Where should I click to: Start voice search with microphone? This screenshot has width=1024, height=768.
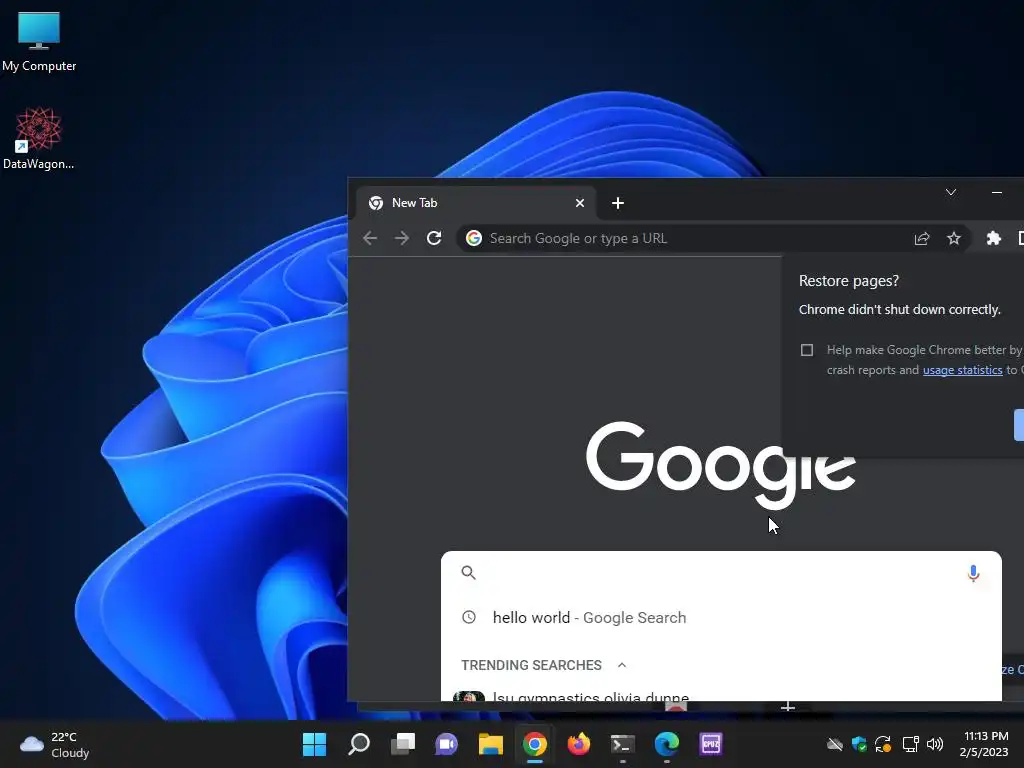973,573
